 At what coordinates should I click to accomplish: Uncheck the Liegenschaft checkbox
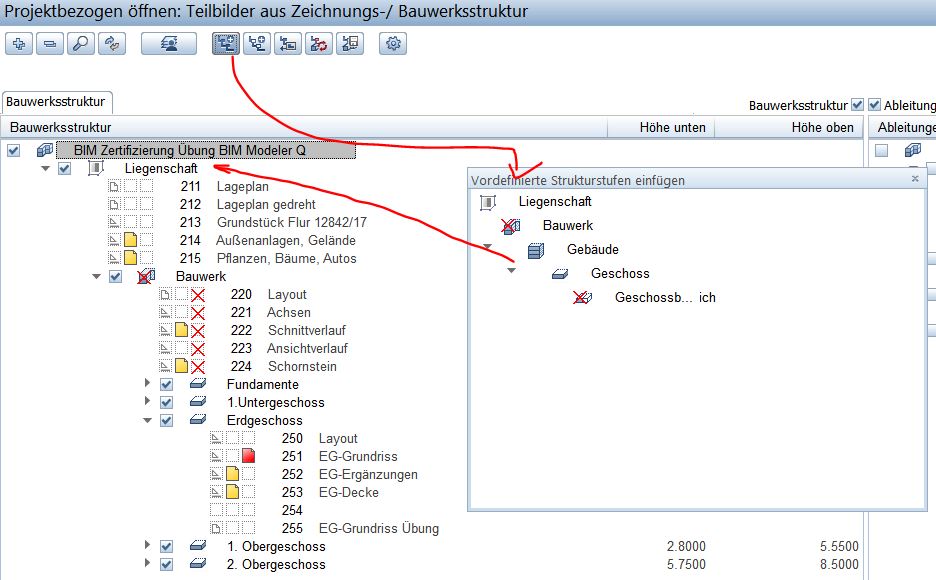(x=65, y=169)
